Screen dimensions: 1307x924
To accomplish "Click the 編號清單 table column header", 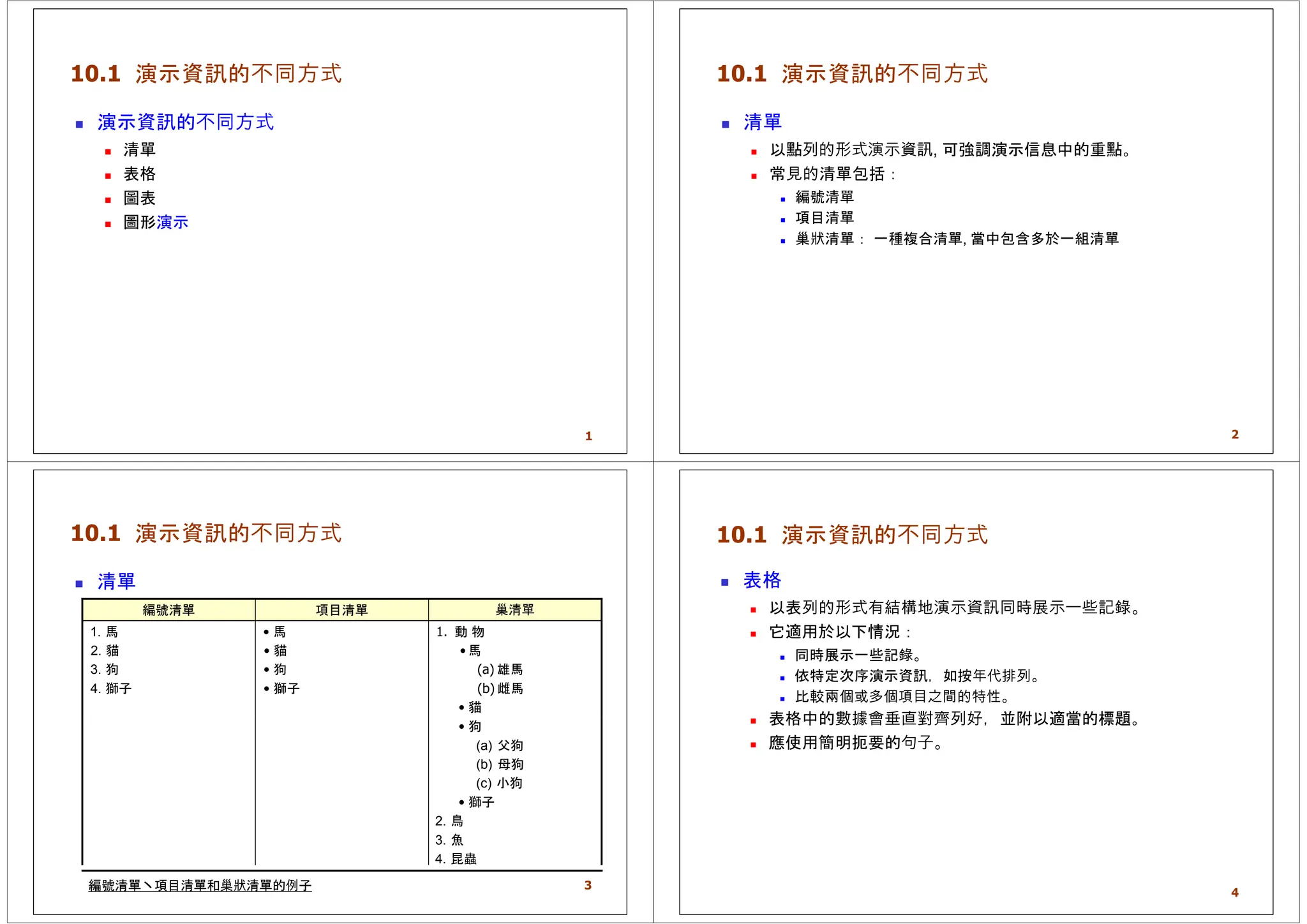I will 168,610.
